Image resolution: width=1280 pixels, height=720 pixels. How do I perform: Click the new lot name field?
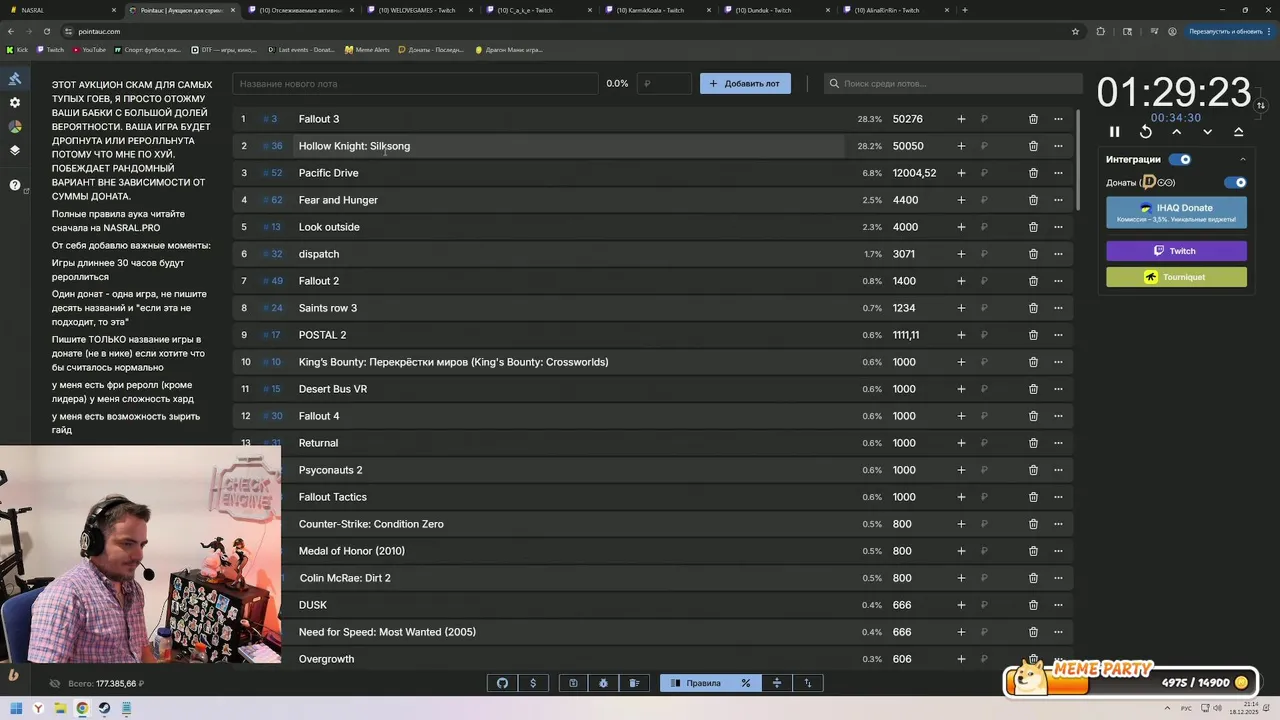415,84
